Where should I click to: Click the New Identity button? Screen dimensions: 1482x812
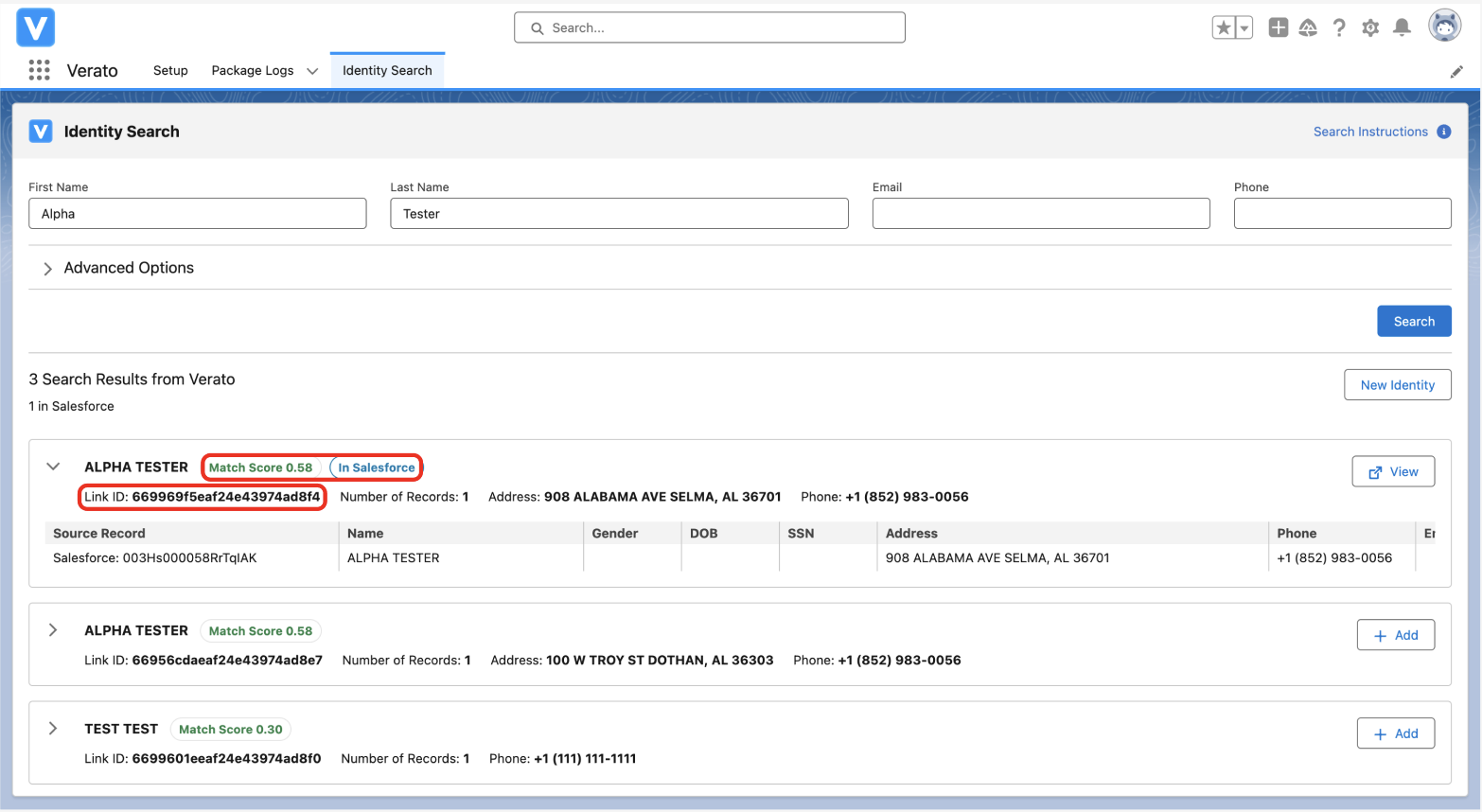tap(1397, 385)
